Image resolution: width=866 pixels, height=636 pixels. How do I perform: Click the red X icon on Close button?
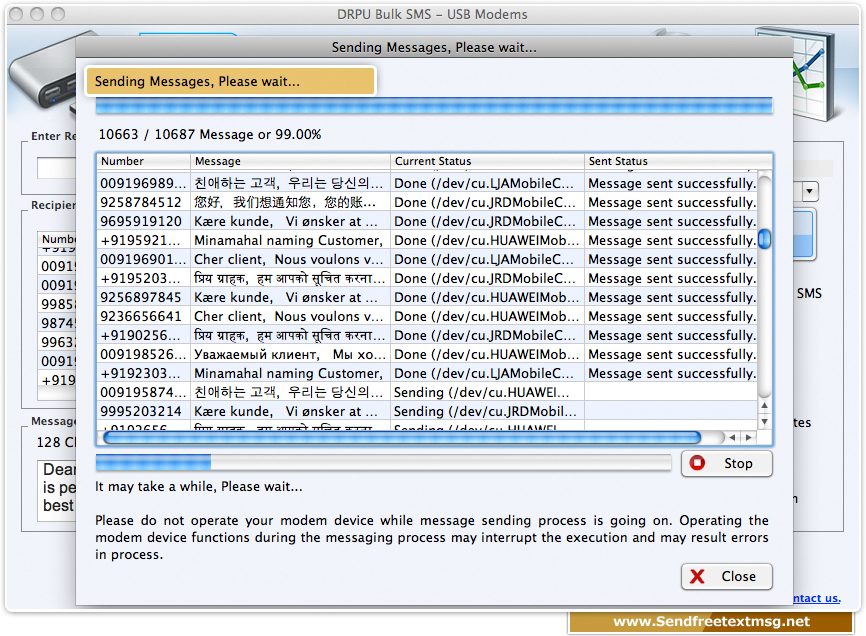698,576
